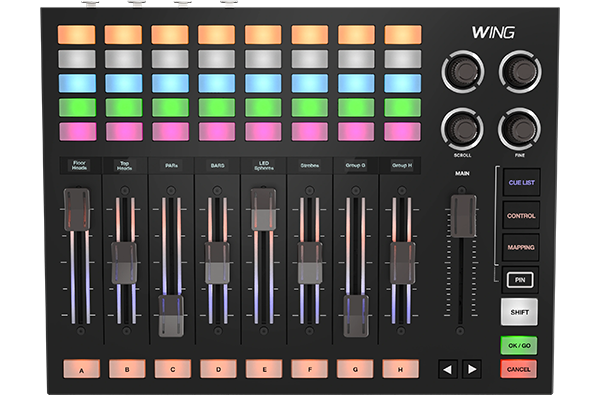
Task: Confirm with the green OK / GO button
Action: (519, 345)
